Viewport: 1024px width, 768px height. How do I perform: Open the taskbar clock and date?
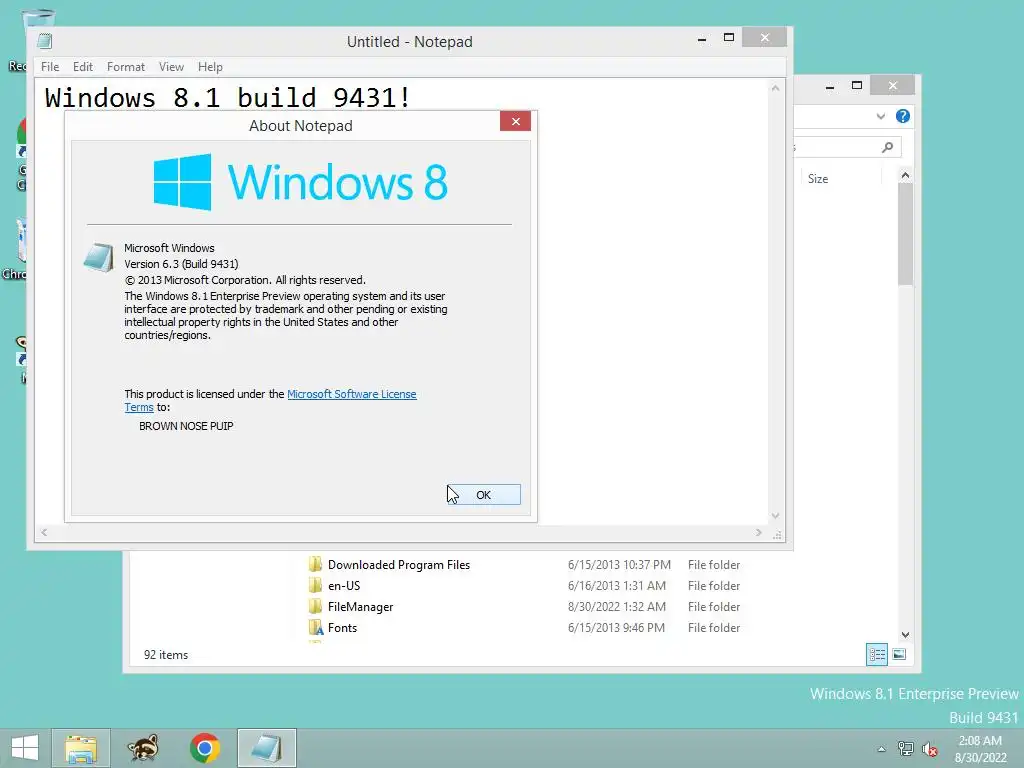point(980,749)
